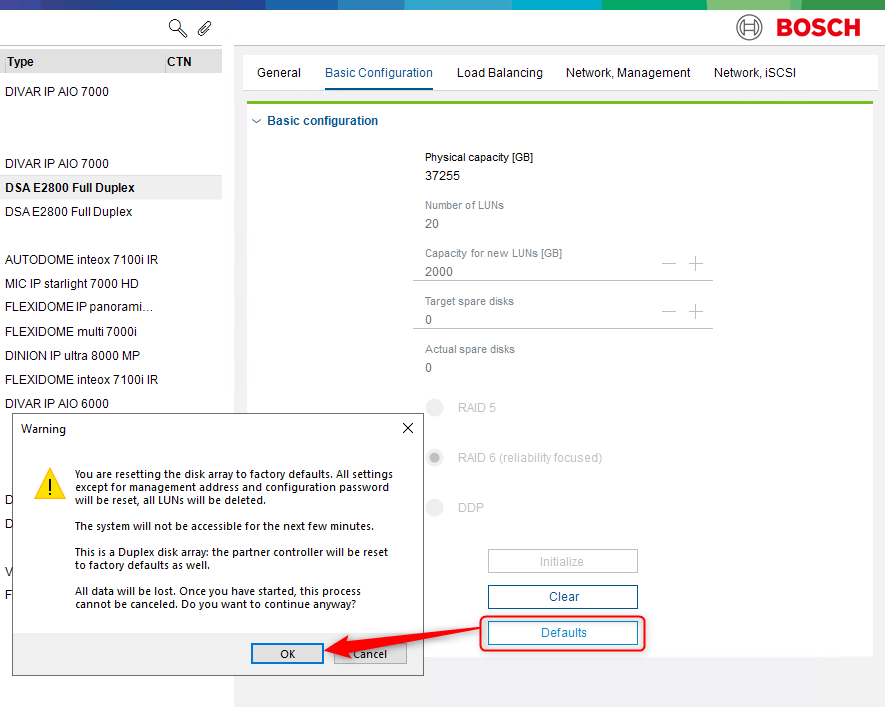This screenshot has height=707, width=885.
Task: Select the bold DSA E2800 Full Duplex row
Action: point(111,187)
